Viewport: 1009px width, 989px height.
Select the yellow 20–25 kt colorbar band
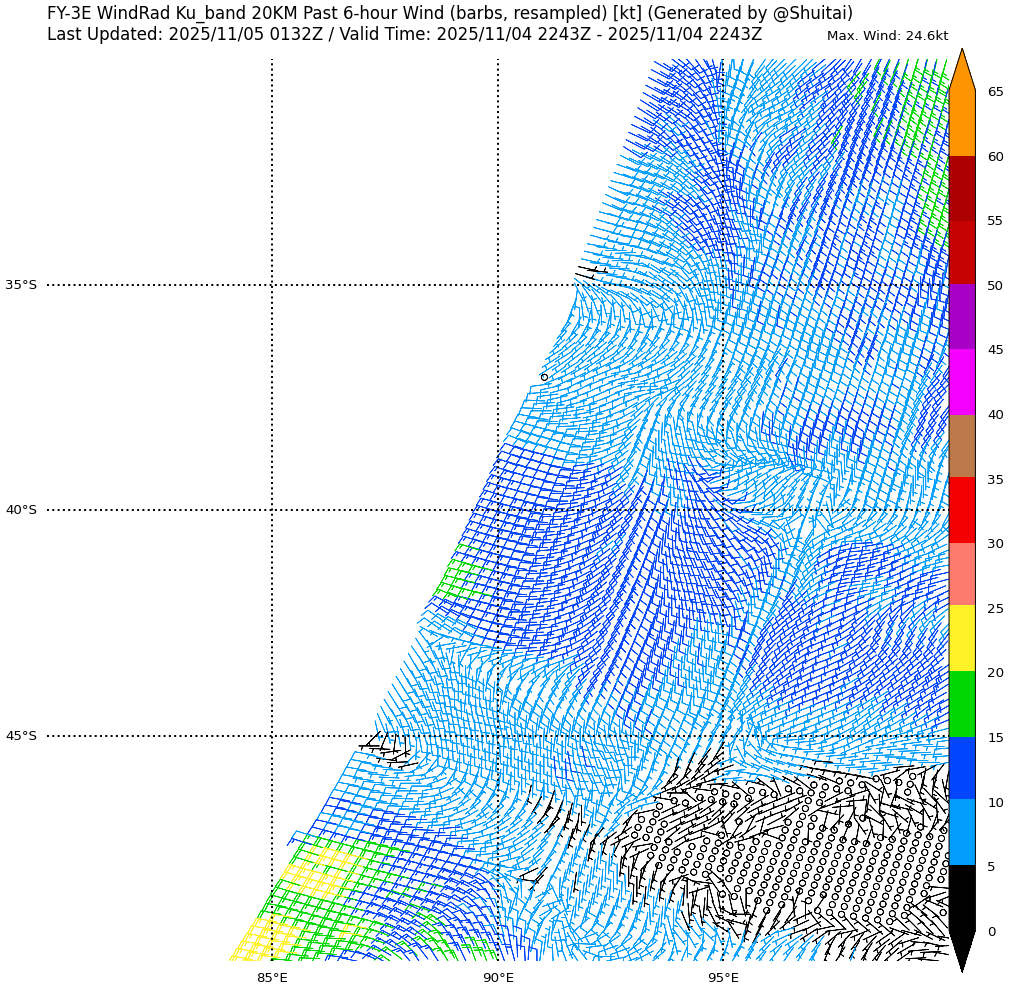961,637
